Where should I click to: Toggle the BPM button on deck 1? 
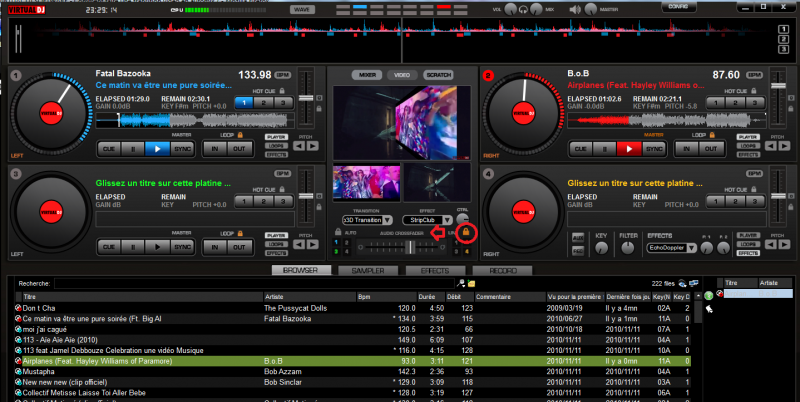pos(281,75)
